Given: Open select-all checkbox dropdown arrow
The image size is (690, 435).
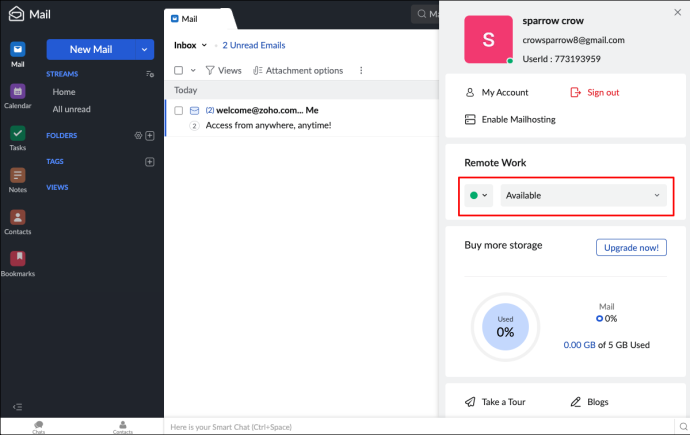Looking at the screenshot, I should click(193, 70).
